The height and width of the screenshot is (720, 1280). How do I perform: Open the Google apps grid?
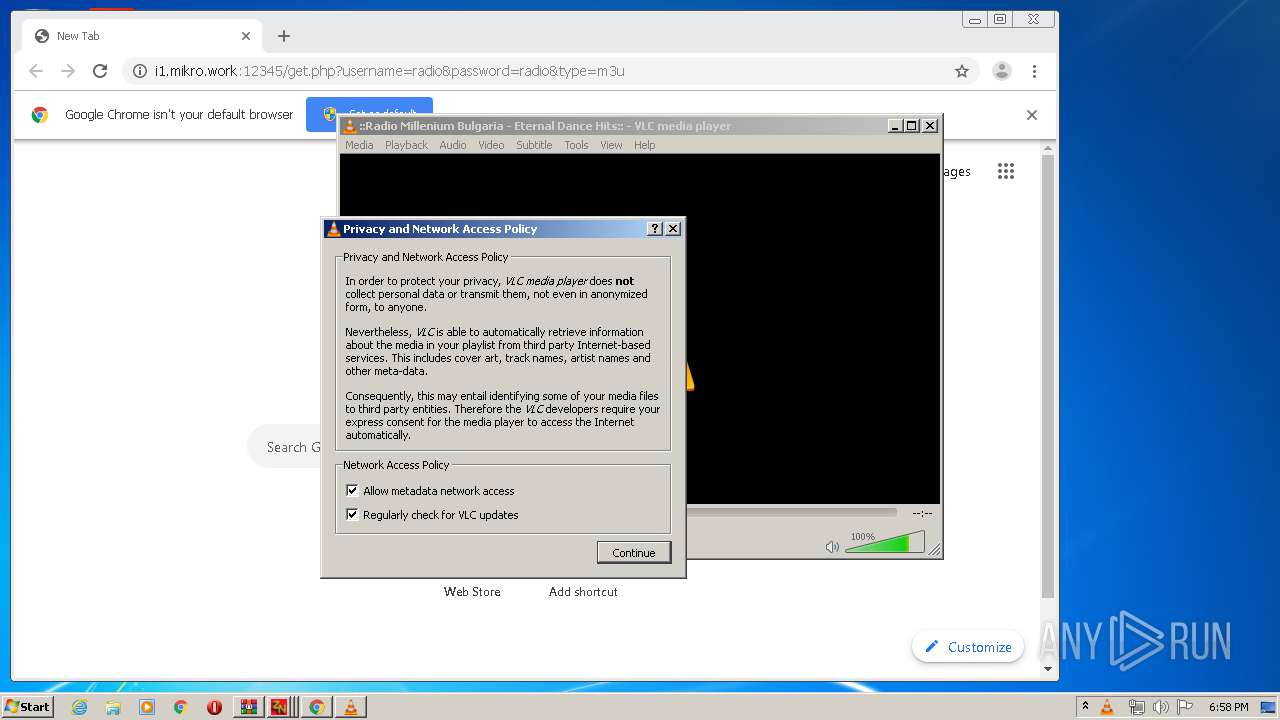[x=1006, y=171]
